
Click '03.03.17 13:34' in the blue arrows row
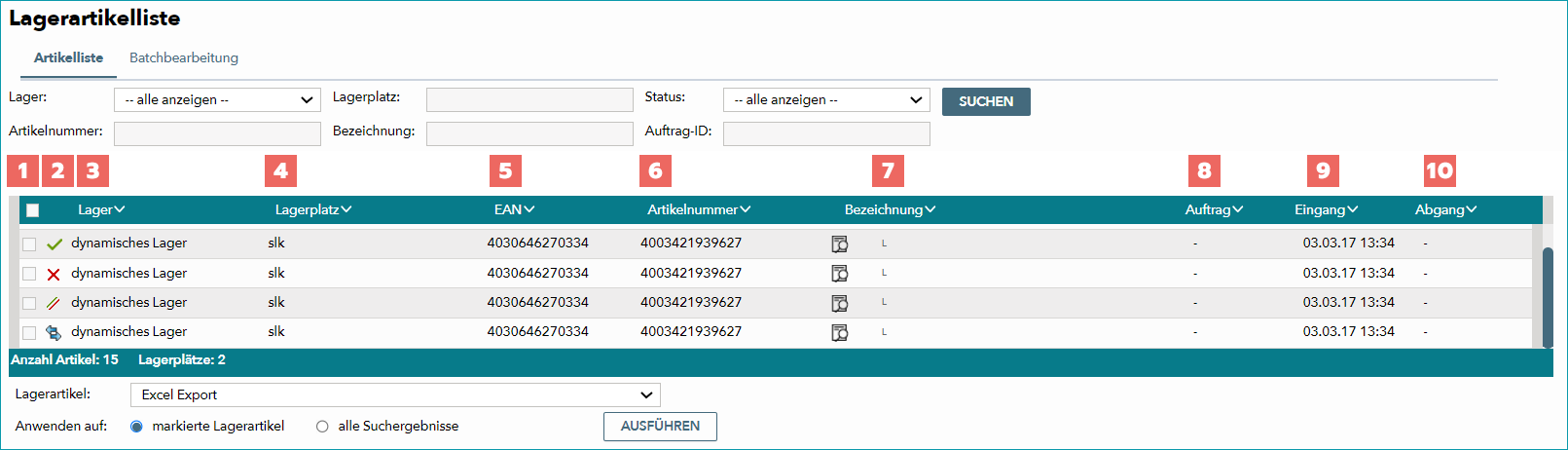click(x=1348, y=331)
